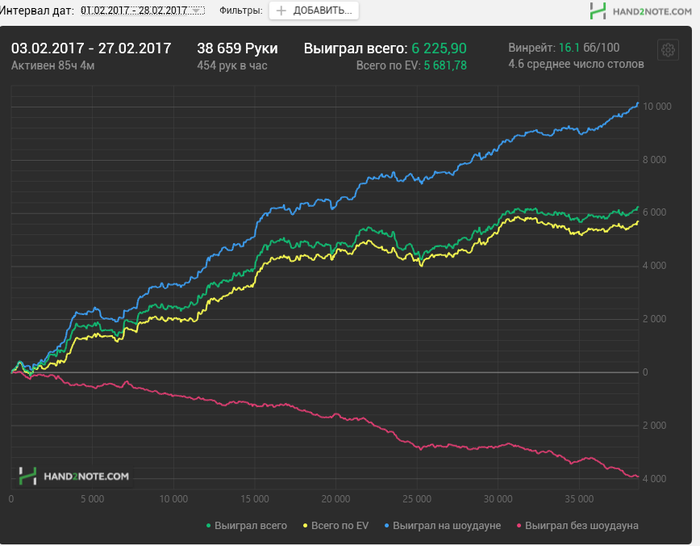
Task: Toggle the 'Выиграл всего' legend series
Action: pos(246,525)
